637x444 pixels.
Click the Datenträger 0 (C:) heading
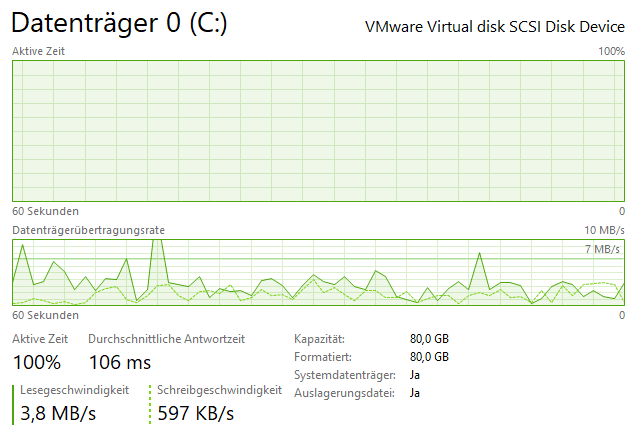point(119,23)
